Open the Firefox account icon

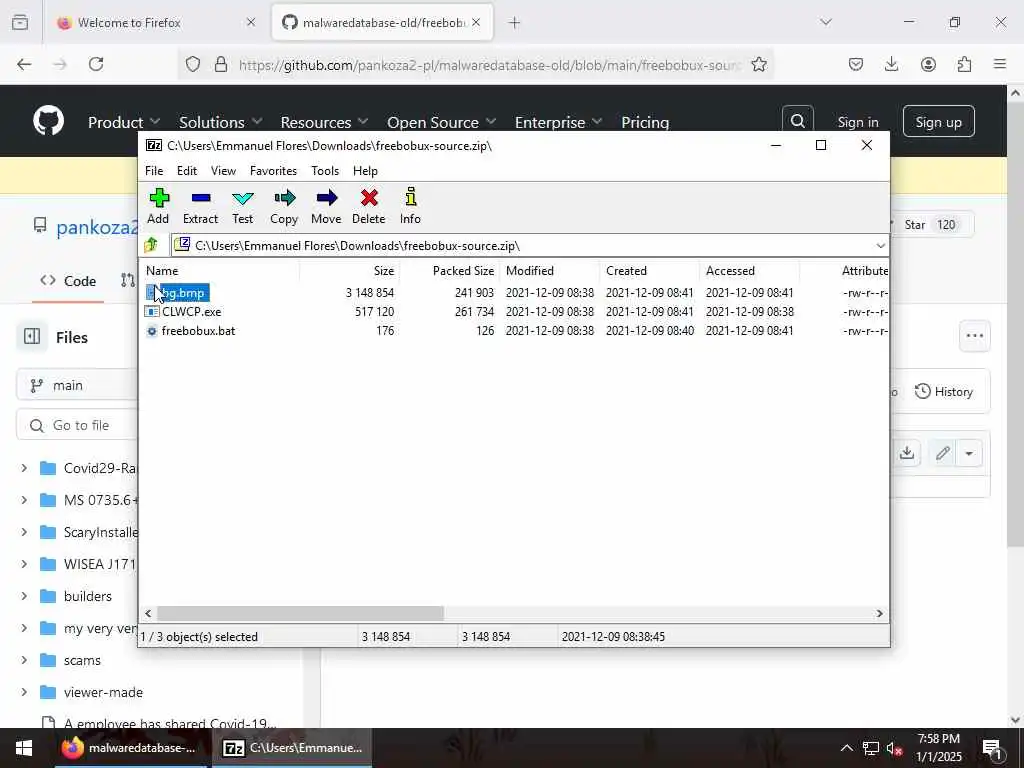[x=928, y=64]
